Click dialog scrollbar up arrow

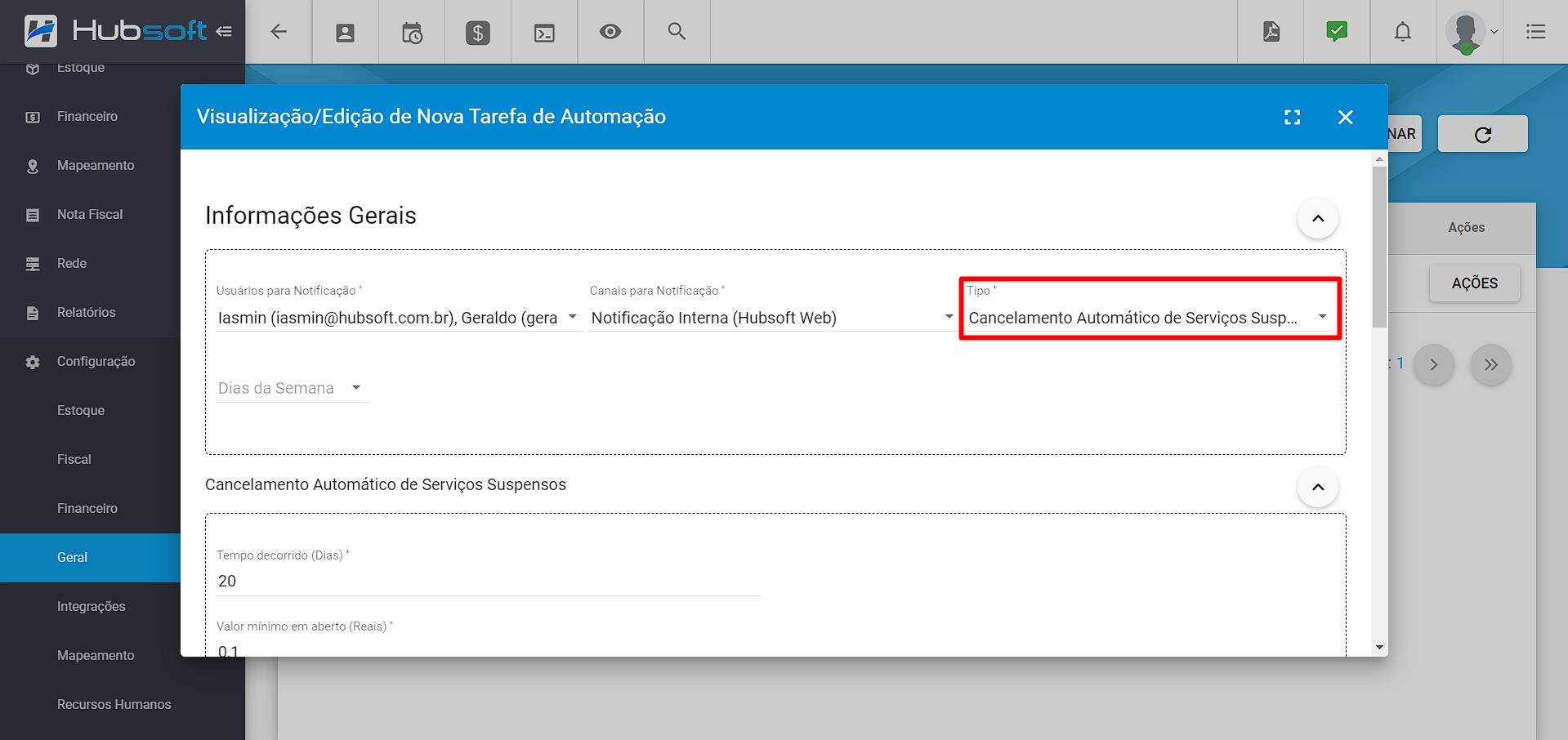1380,159
